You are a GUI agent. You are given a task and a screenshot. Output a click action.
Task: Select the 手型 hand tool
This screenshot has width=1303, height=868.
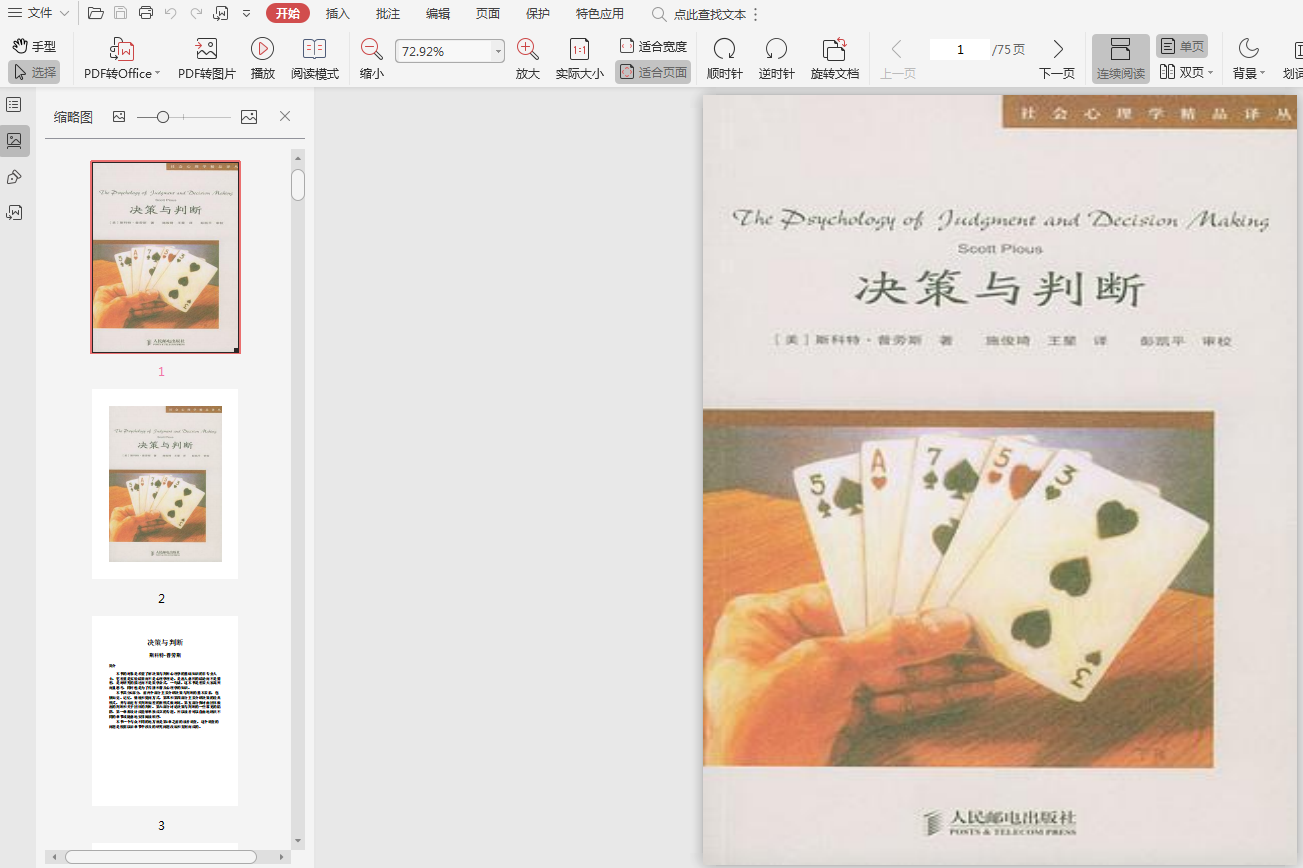(x=34, y=46)
